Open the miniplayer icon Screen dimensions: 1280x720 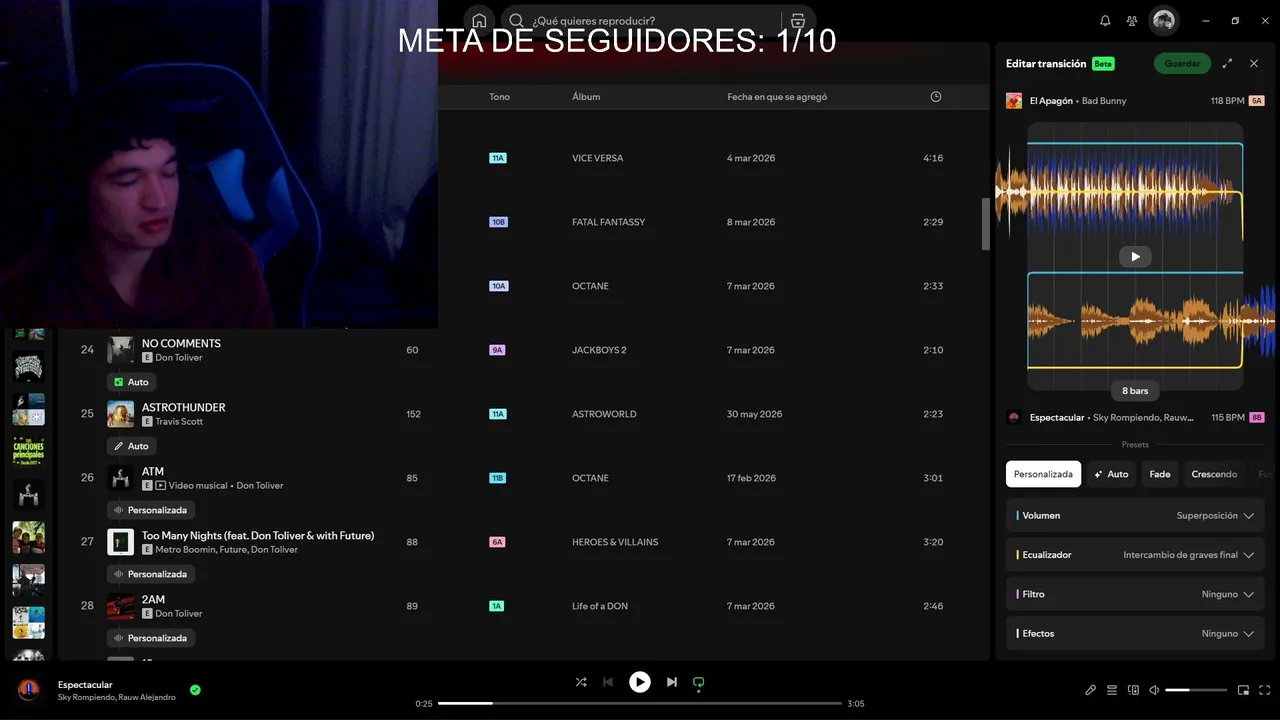coord(1244,690)
